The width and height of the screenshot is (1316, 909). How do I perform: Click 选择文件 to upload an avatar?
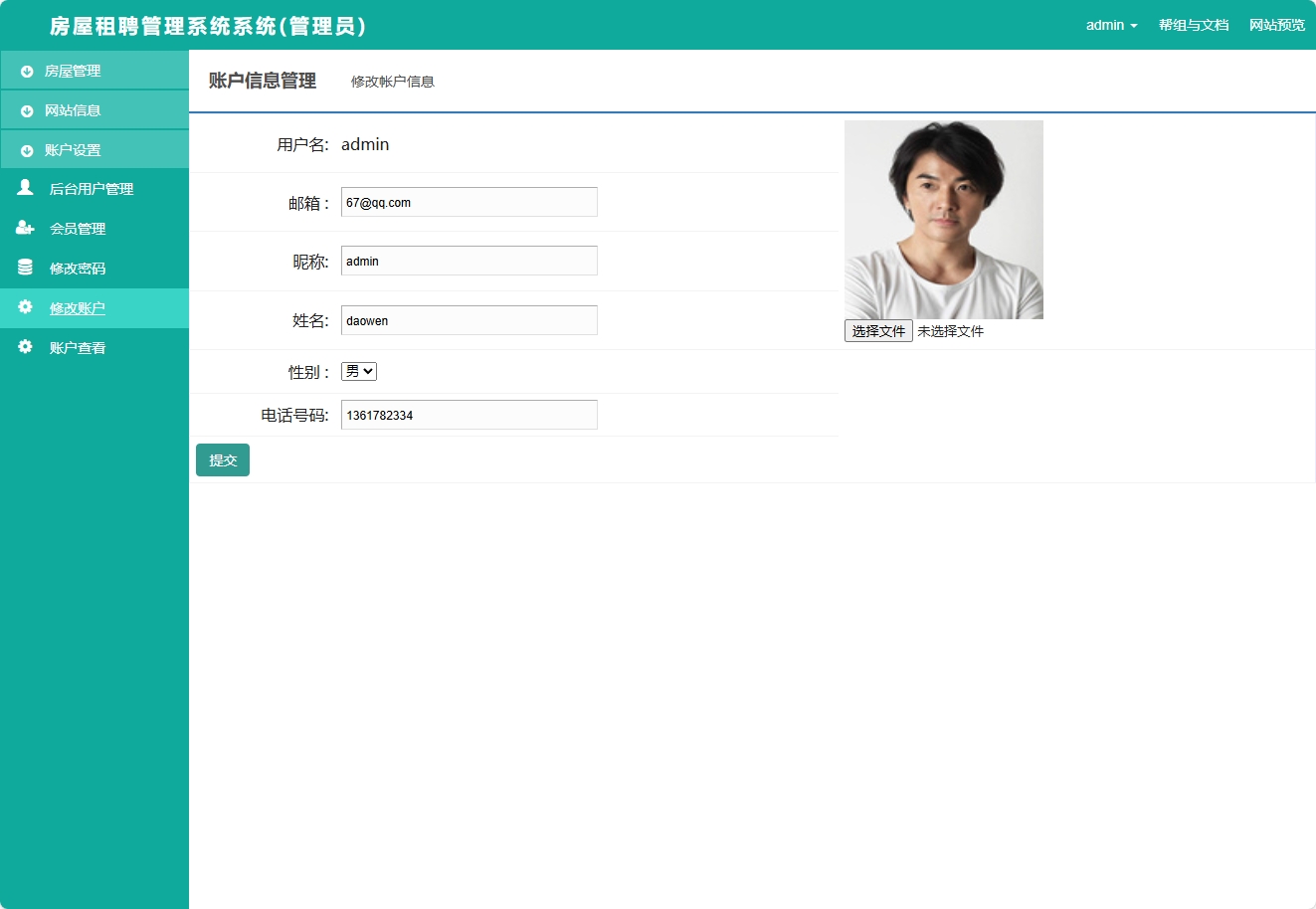(877, 330)
